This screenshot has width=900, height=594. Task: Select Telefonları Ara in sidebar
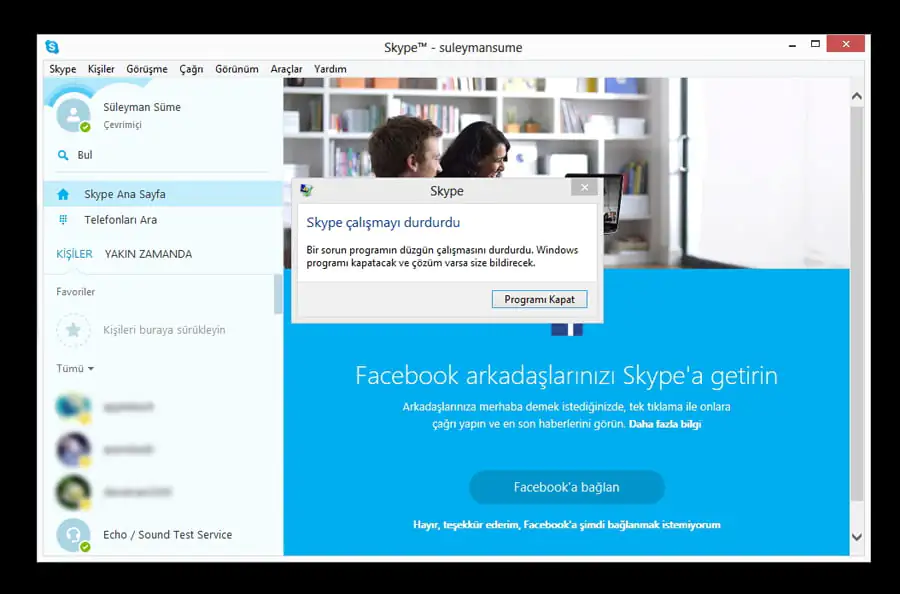[164, 220]
